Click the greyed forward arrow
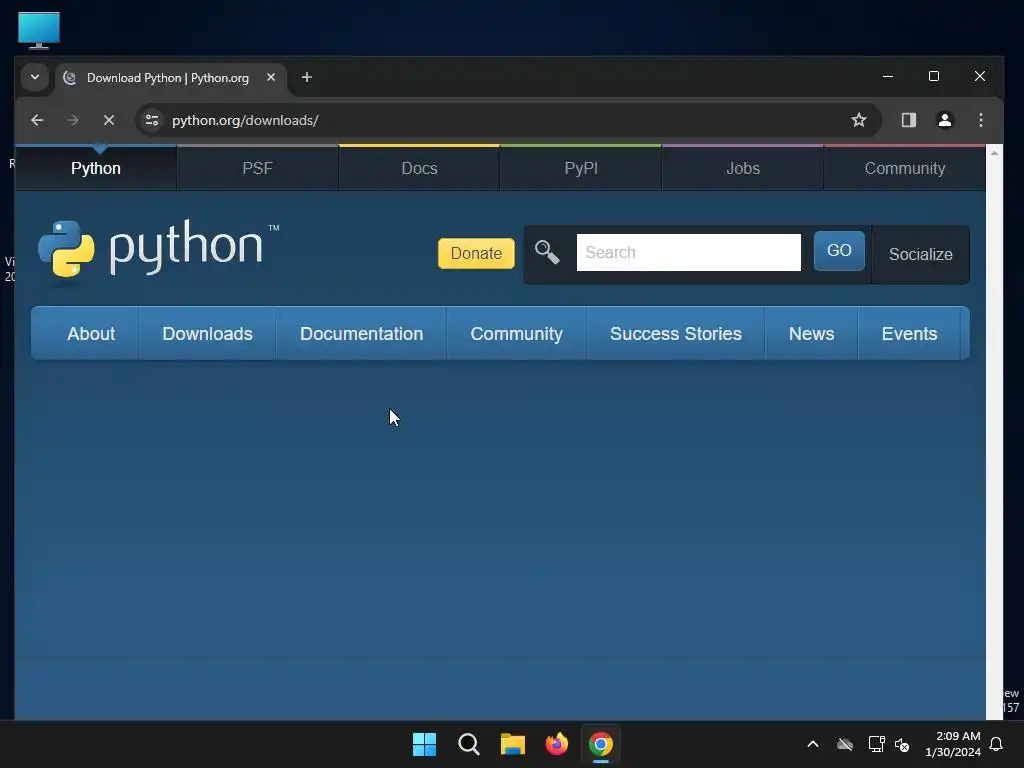The image size is (1024, 768). pyautogui.click(x=72, y=120)
